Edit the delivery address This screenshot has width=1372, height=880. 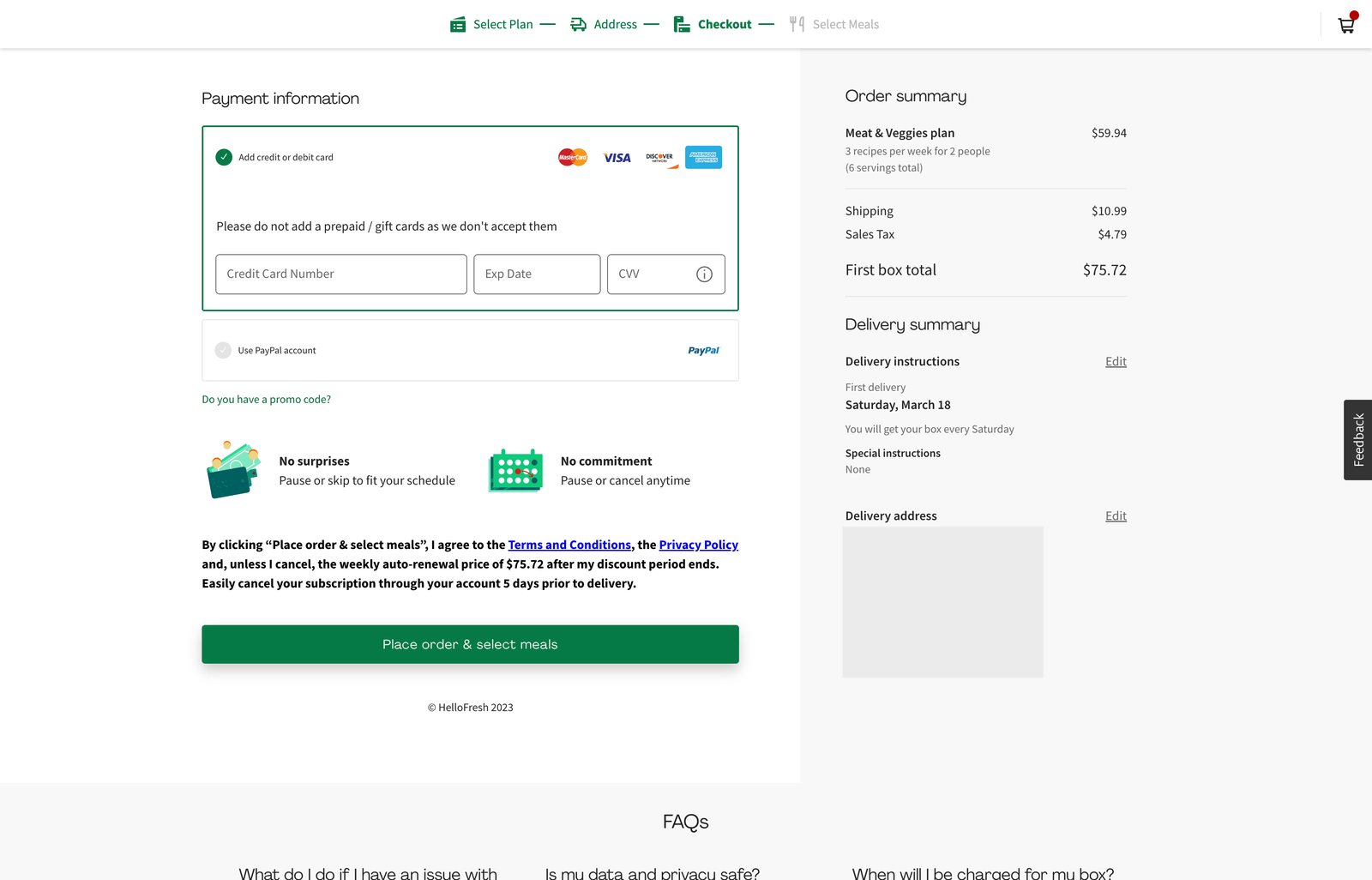coord(1116,516)
